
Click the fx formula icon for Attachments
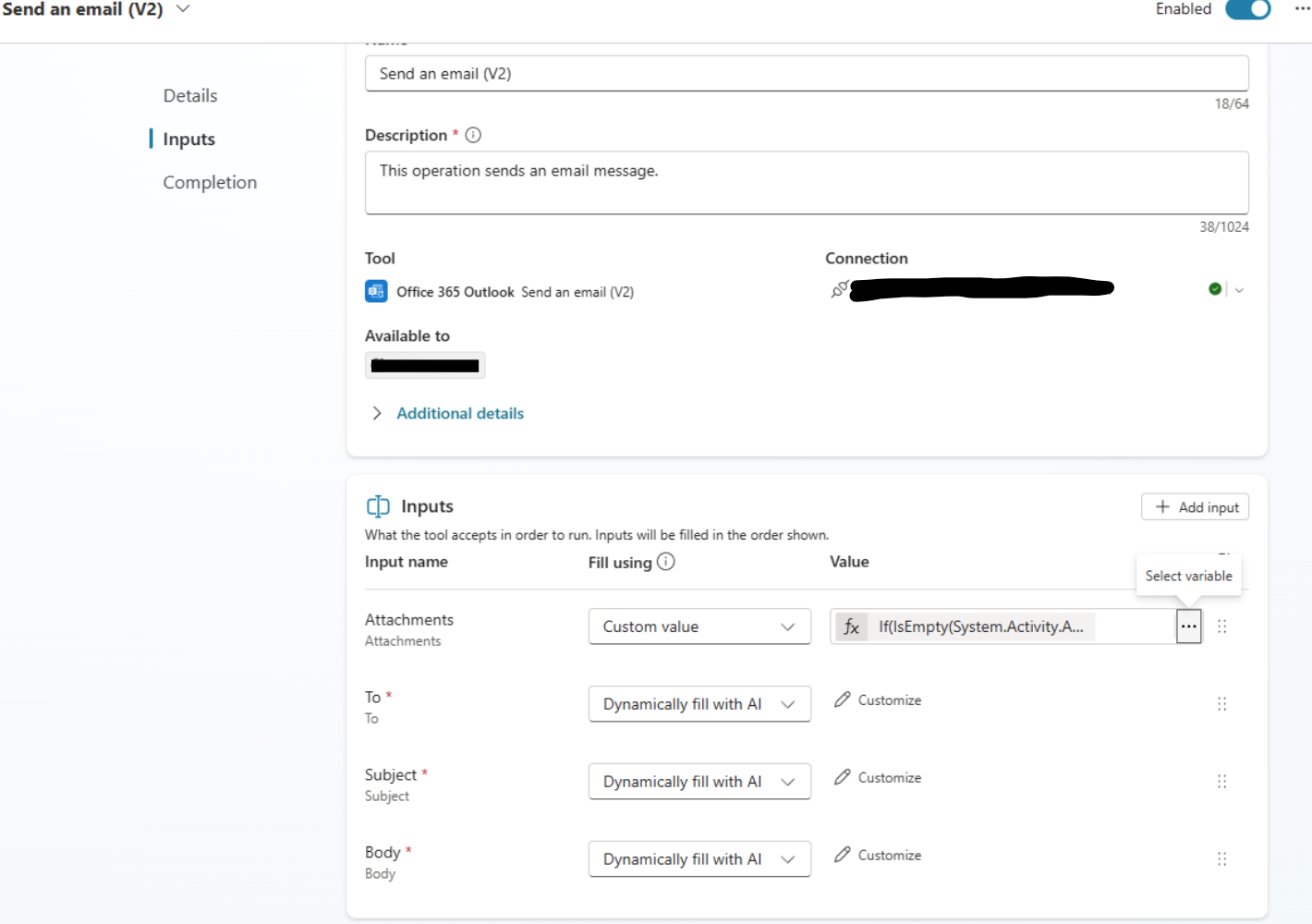pos(851,627)
